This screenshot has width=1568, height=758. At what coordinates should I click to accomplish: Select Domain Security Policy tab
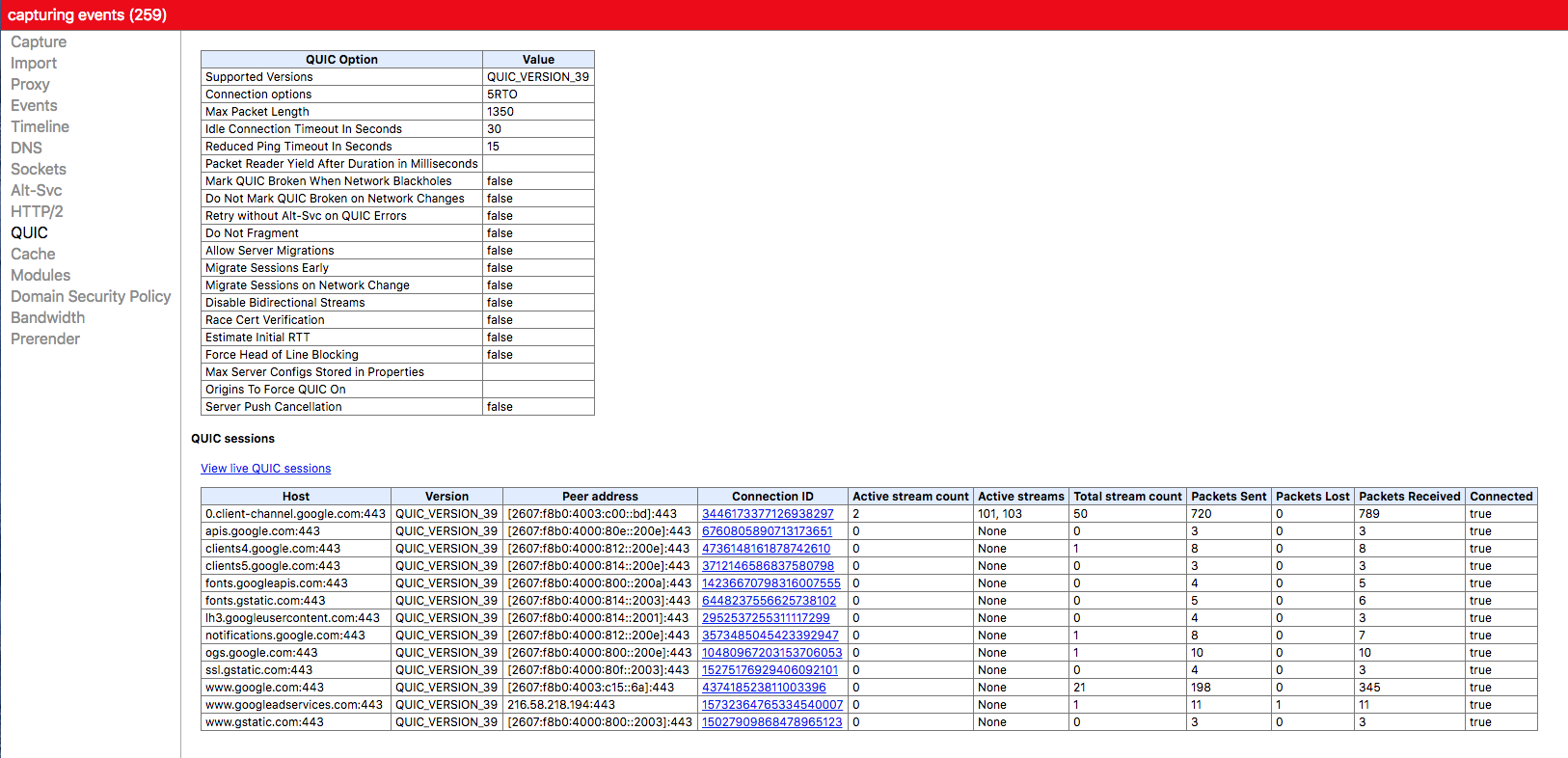click(91, 297)
